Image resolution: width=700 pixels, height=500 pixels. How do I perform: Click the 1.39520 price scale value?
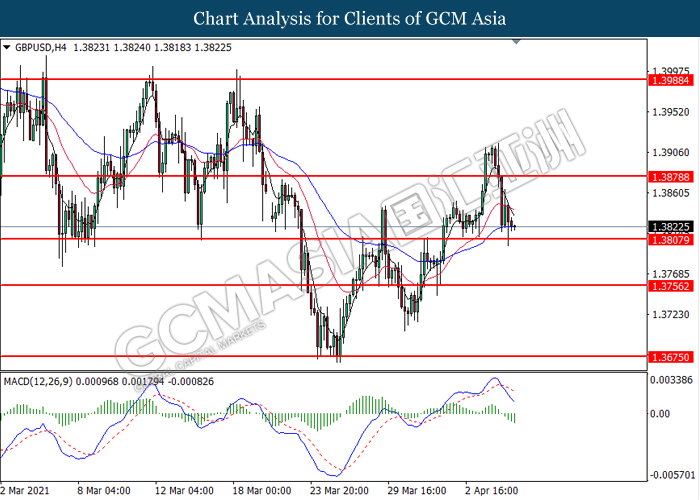(671, 112)
